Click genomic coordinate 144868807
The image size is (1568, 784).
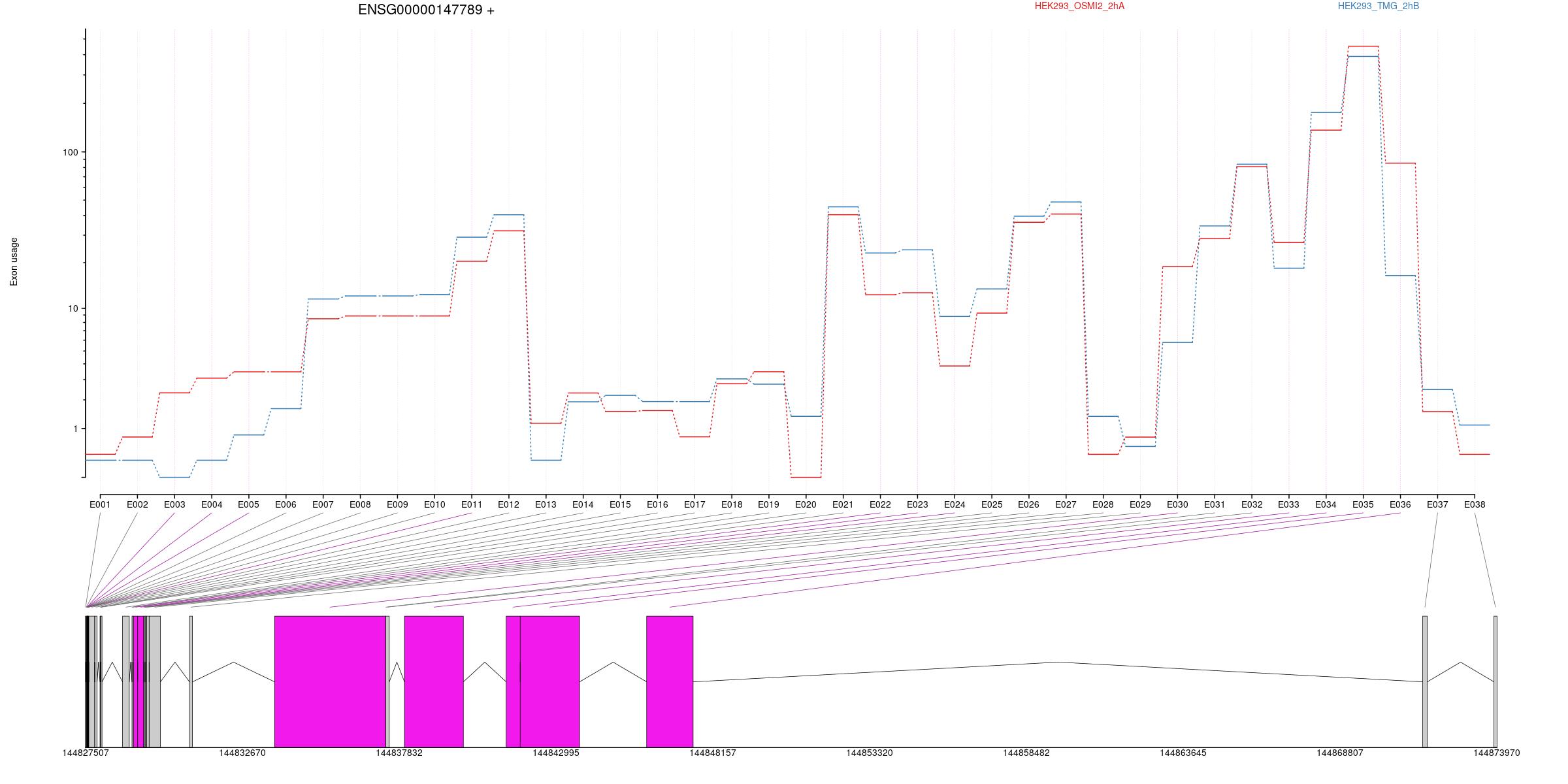coord(1340,753)
